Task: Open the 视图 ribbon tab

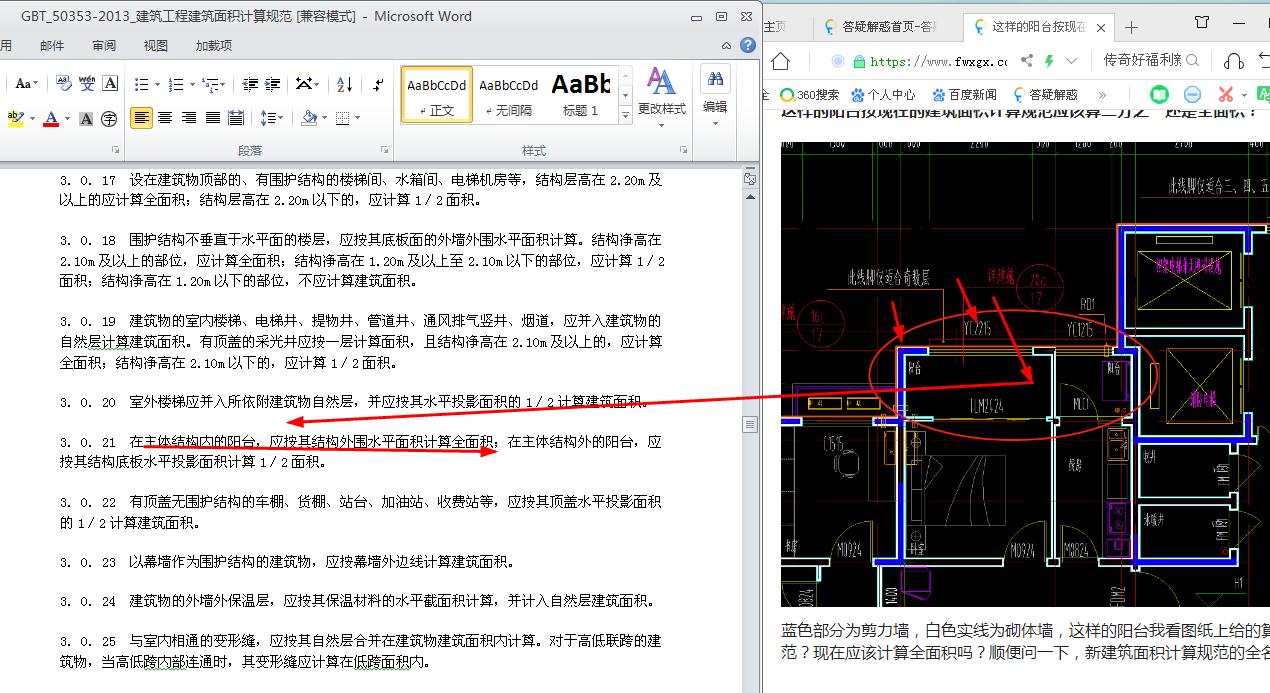Action: (x=156, y=45)
